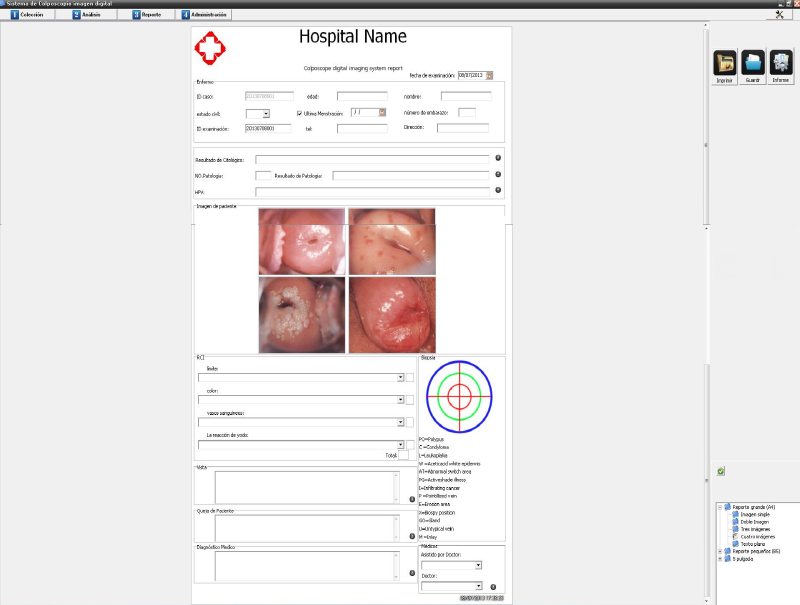The width and height of the screenshot is (800, 605).
Task: Toggle the Ultima Menstruación checkbox
Action: 300,113
